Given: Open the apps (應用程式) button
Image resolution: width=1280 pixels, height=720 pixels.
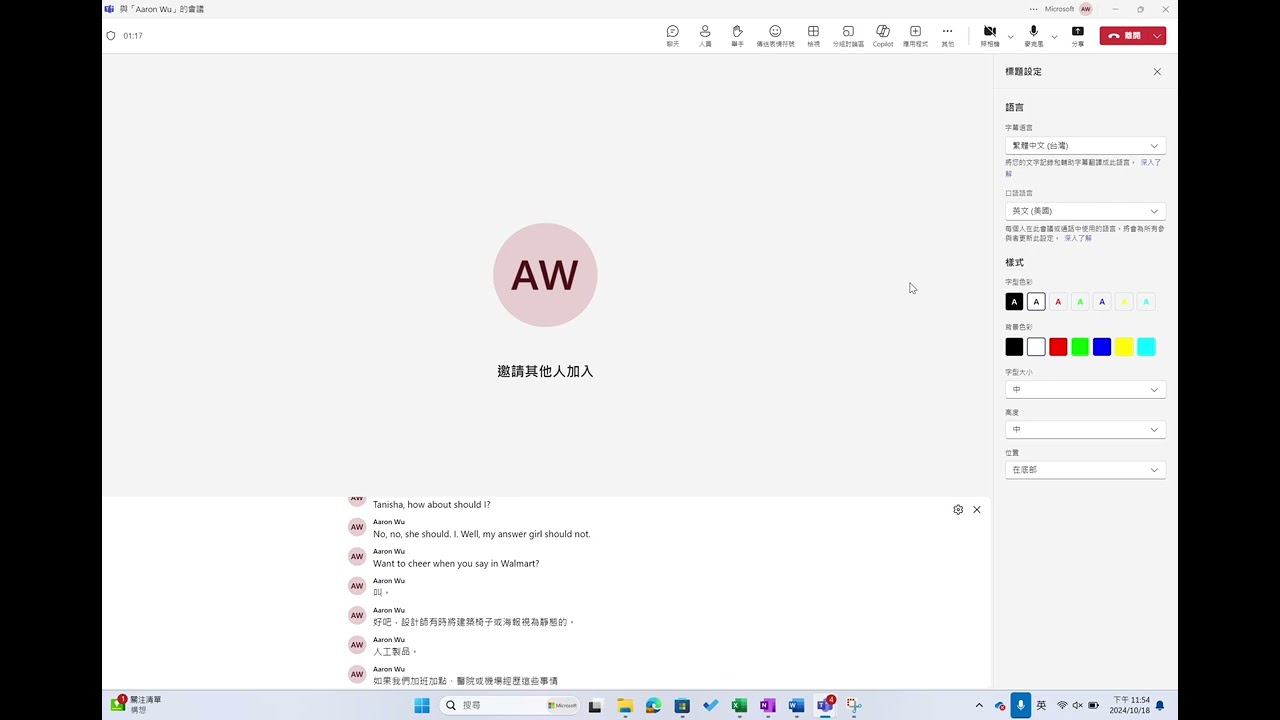Looking at the screenshot, I should tap(915, 36).
